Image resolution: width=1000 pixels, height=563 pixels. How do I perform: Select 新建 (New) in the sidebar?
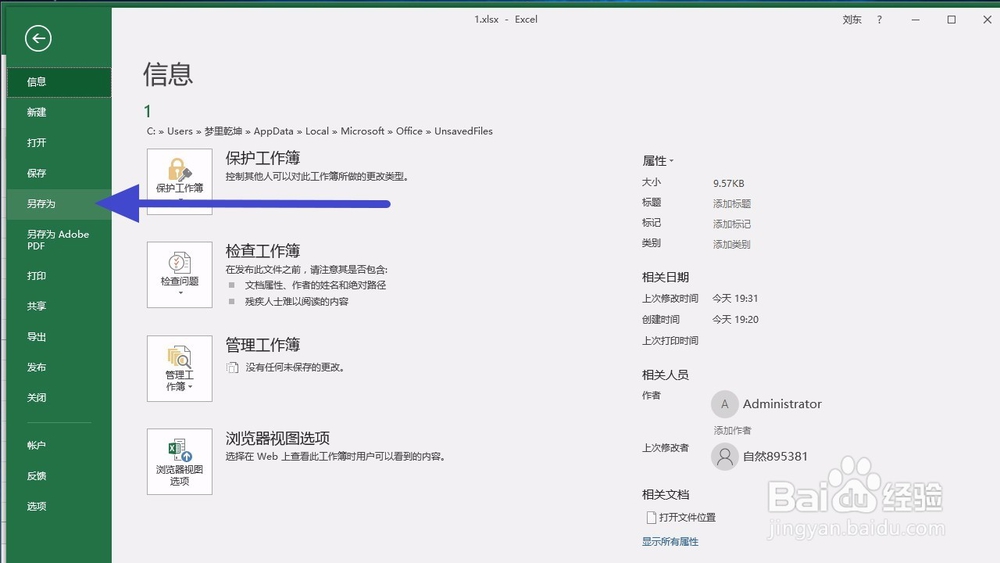pyautogui.click(x=59, y=112)
